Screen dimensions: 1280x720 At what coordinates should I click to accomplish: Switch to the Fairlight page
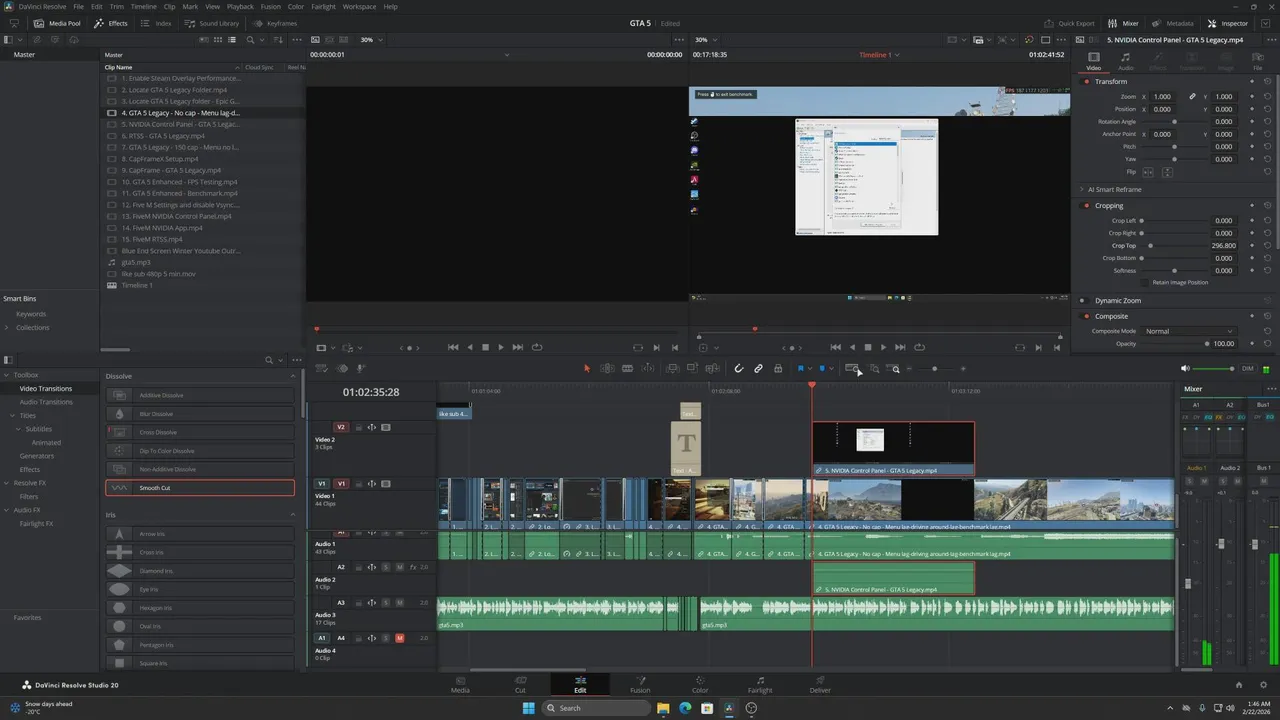760,685
